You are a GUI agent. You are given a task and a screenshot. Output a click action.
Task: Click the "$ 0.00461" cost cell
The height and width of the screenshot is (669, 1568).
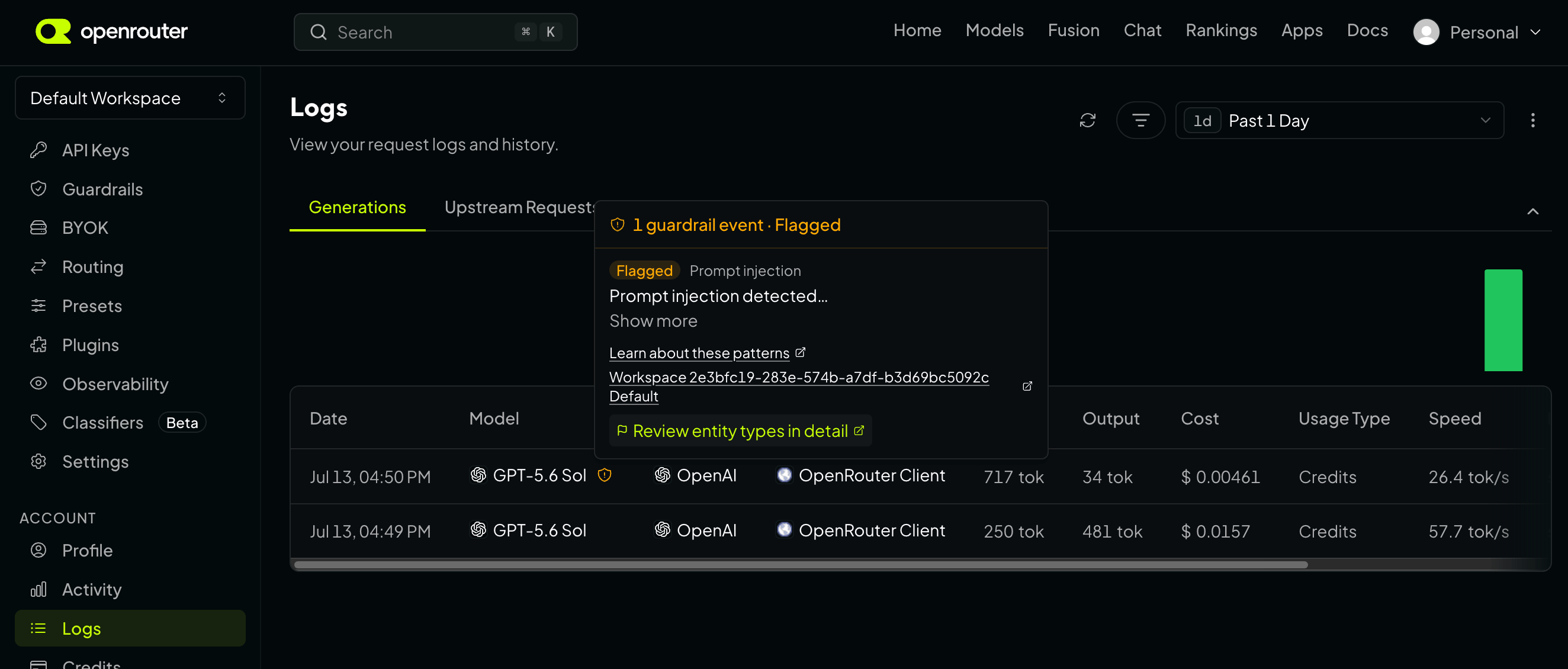click(1220, 477)
